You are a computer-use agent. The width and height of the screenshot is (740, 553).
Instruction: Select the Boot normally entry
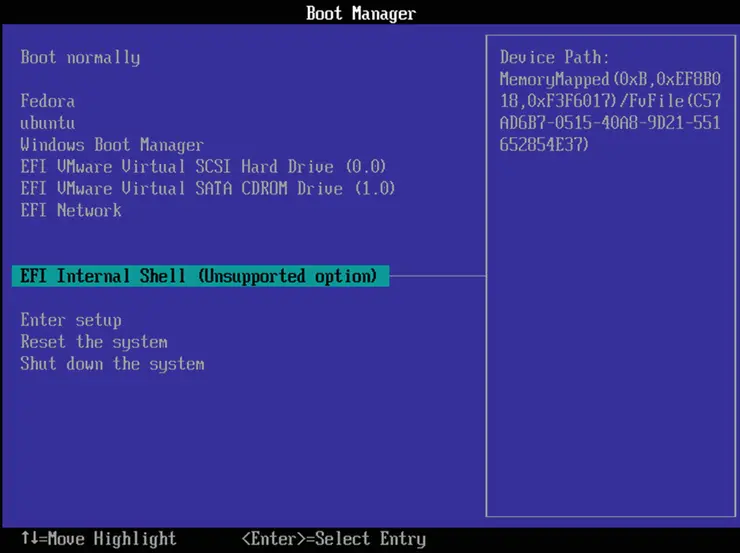[x=80, y=58]
